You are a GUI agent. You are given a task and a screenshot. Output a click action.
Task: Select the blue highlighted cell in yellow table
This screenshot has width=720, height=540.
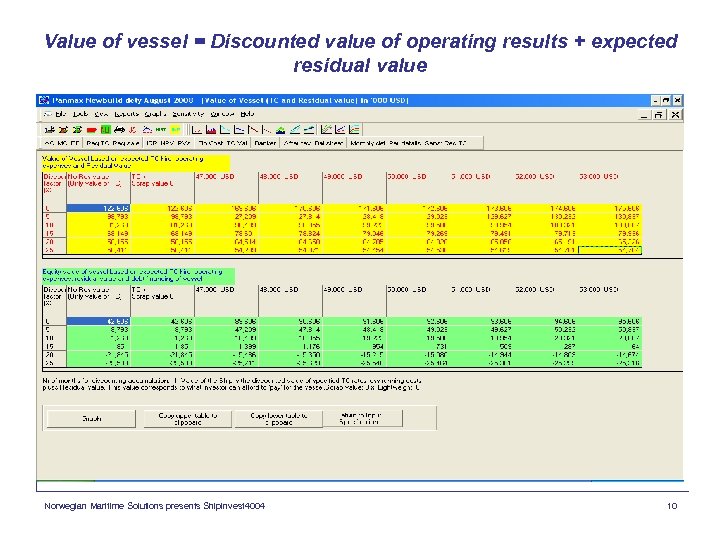click(99, 208)
